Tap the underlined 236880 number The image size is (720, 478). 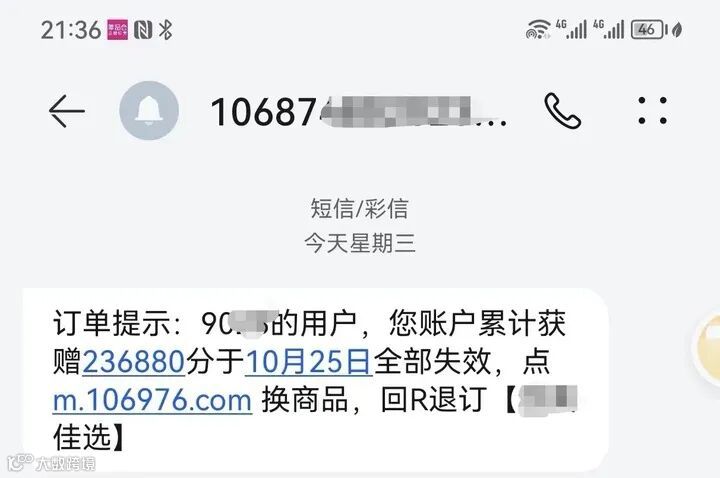(134, 361)
